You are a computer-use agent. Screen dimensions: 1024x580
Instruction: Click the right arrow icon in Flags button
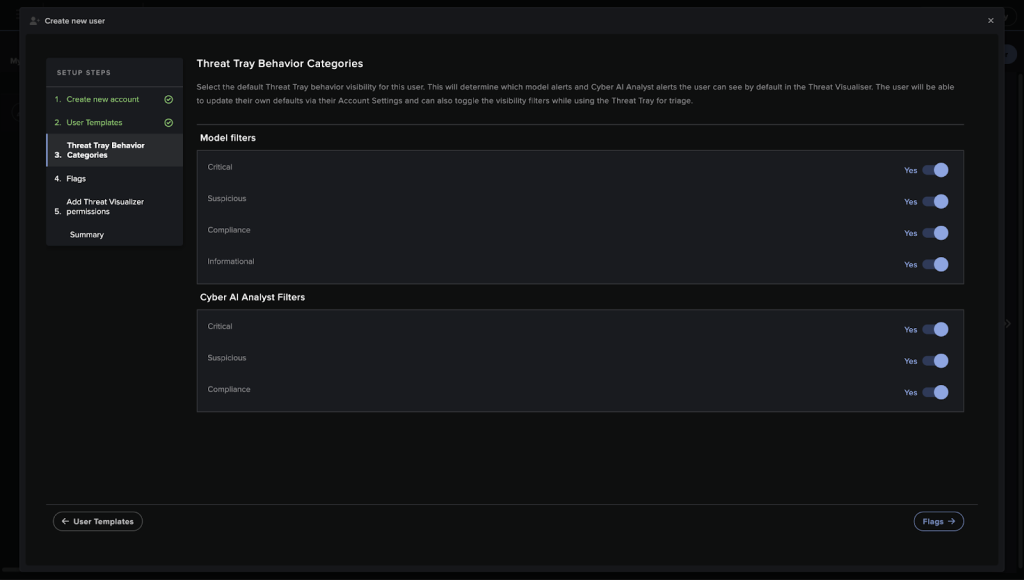[952, 521]
